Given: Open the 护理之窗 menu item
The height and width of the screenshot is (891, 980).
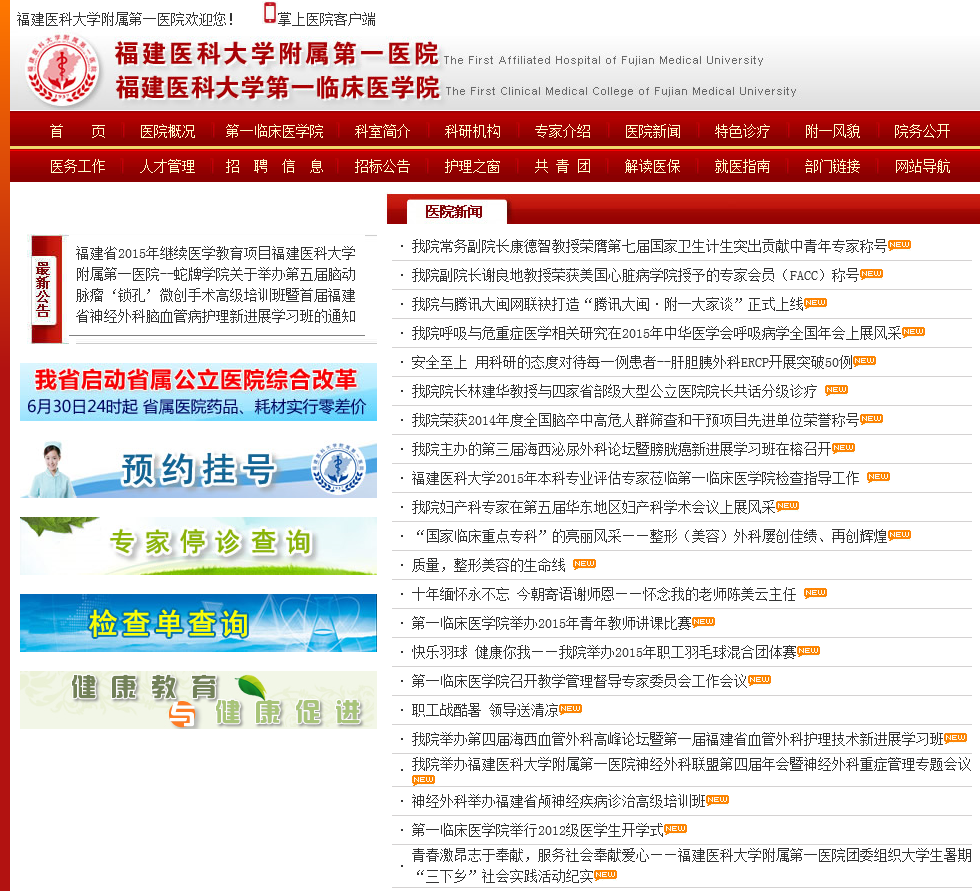Looking at the screenshot, I should [x=472, y=166].
